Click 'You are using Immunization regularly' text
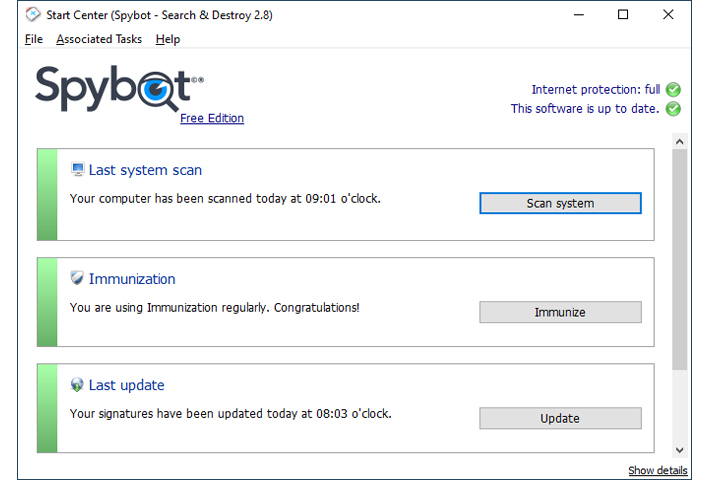The width and height of the screenshot is (720, 480). pos(214,307)
